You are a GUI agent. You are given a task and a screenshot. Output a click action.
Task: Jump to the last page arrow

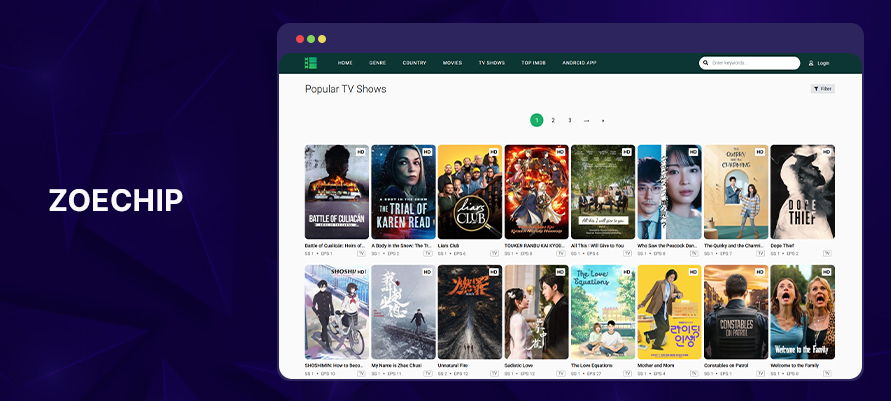(x=603, y=120)
